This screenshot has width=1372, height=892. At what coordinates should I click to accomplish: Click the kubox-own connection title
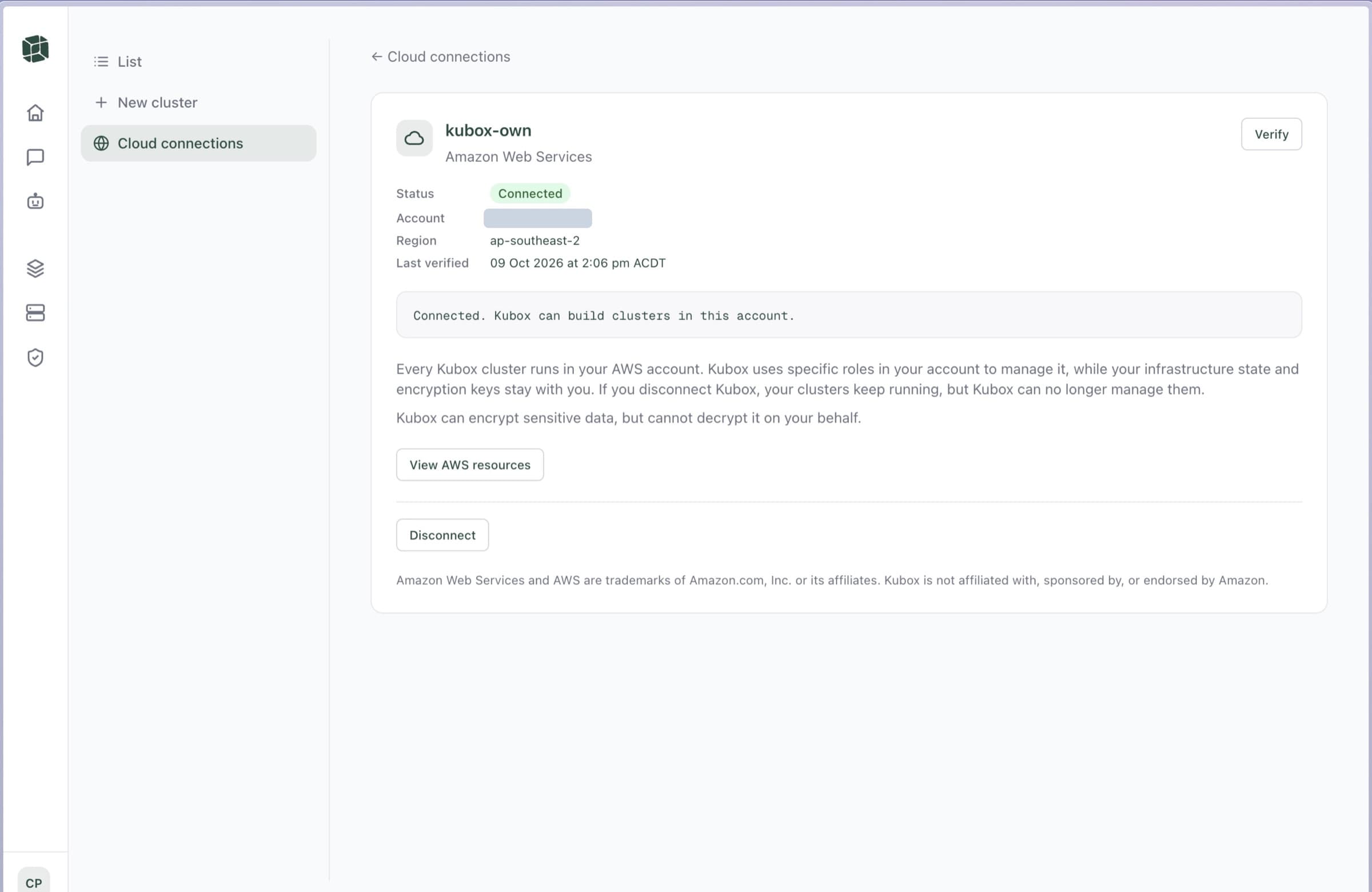488,131
